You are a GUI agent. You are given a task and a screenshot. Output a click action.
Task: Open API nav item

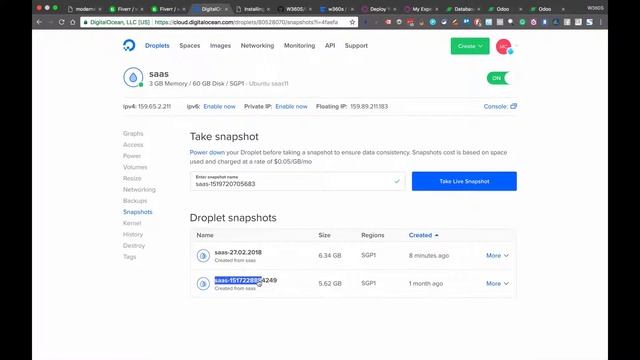(330, 46)
